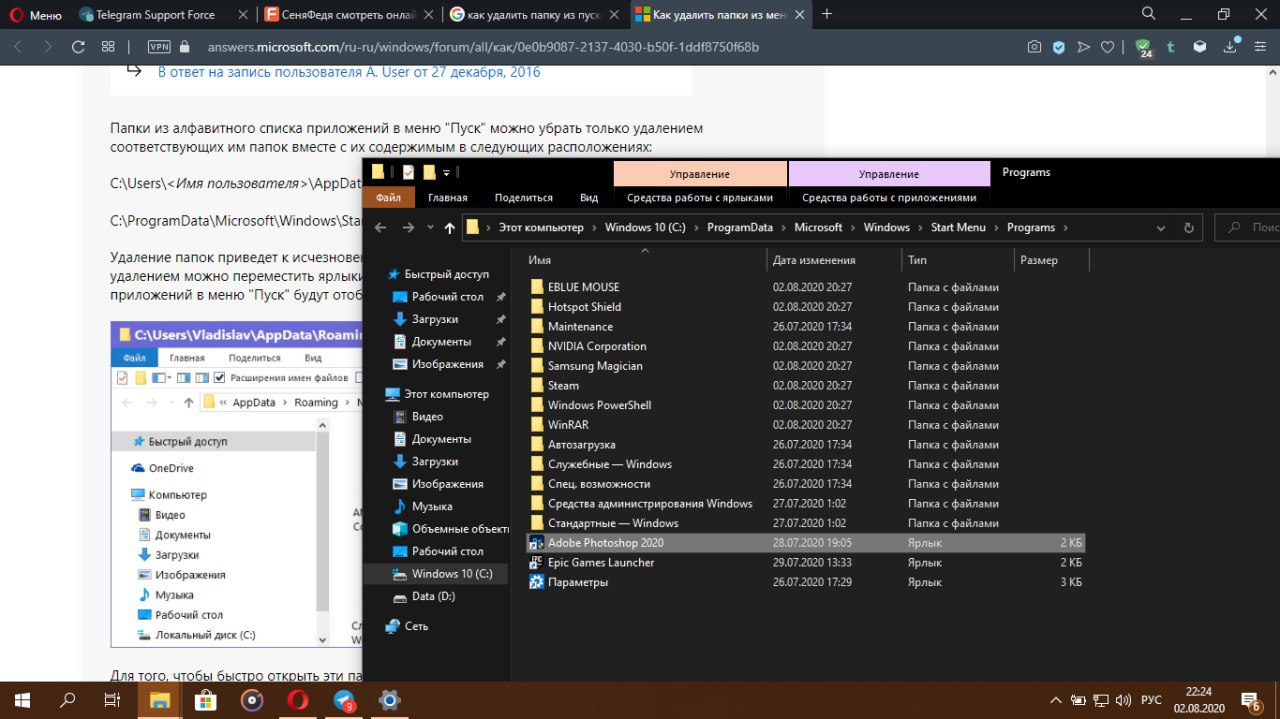The height and width of the screenshot is (719, 1280).
Task: Go back in File Explorer
Action: pos(380,227)
